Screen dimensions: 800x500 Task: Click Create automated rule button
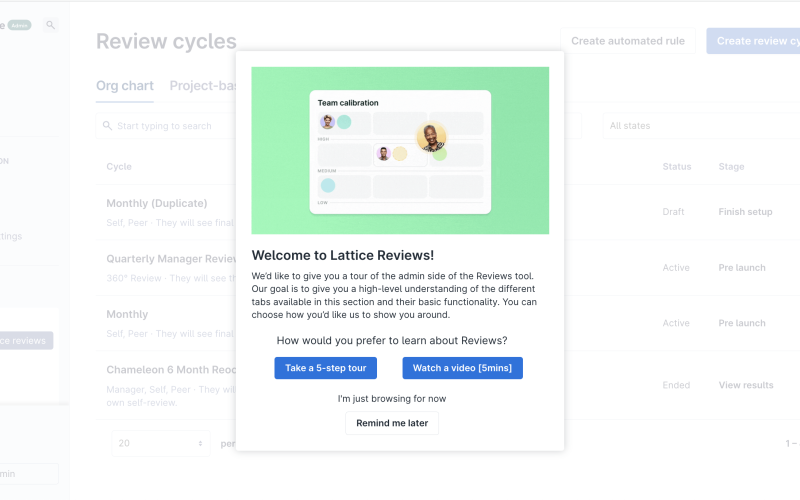(x=628, y=41)
